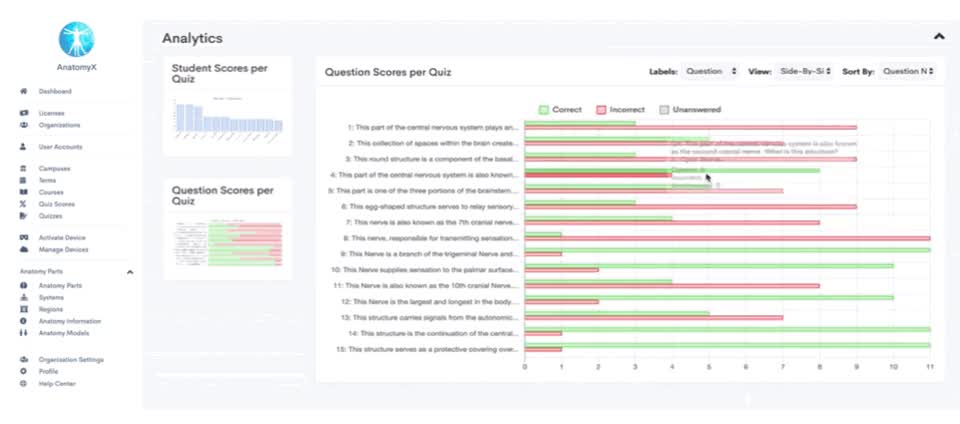Image resolution: width=960 pixels, height=424 pixels.
Task: Open the Help Center link
Action: tap(57, 384)
